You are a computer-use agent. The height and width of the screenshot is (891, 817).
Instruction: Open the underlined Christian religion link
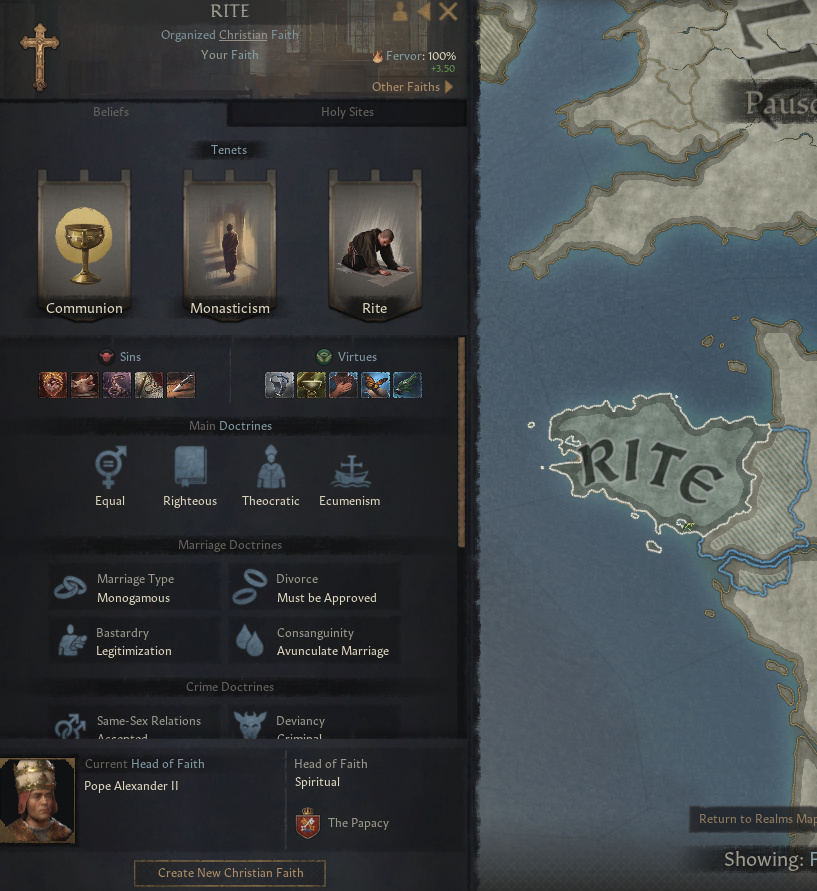point(243,35)
